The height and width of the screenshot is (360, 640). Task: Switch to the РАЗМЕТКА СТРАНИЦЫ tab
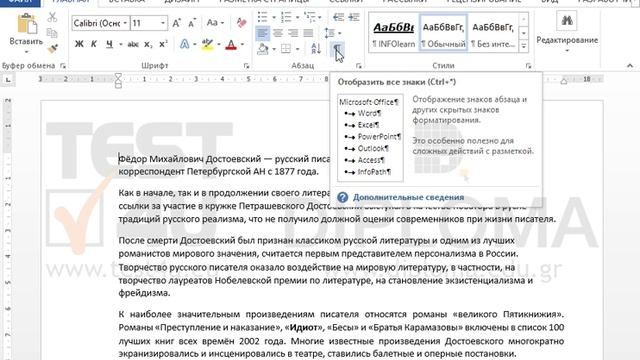point(264,2)
